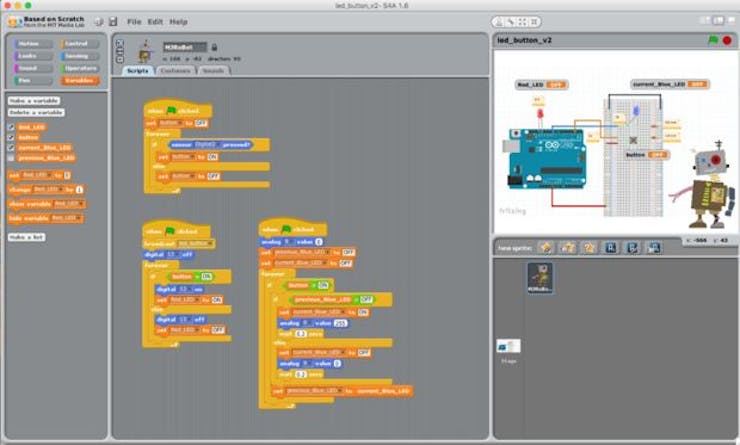Select the duplicate stamp tool
Screen dimensions: 740x445
tap(499, 22)
